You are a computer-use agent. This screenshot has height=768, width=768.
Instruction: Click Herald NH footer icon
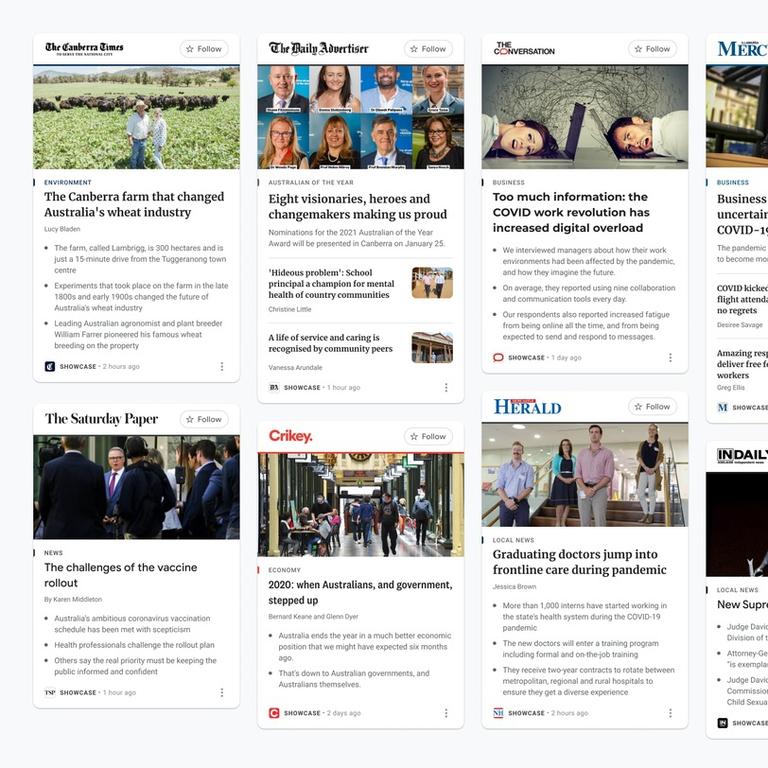coord(498,713)
